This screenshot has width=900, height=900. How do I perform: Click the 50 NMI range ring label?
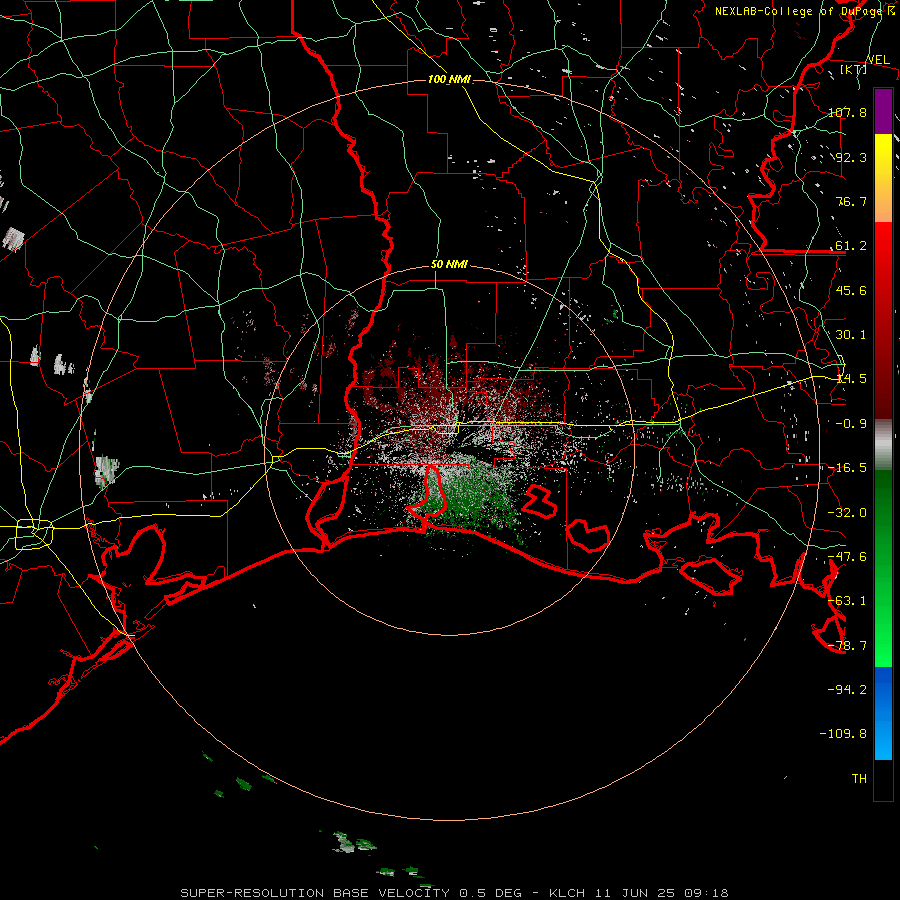pos(449,264)
